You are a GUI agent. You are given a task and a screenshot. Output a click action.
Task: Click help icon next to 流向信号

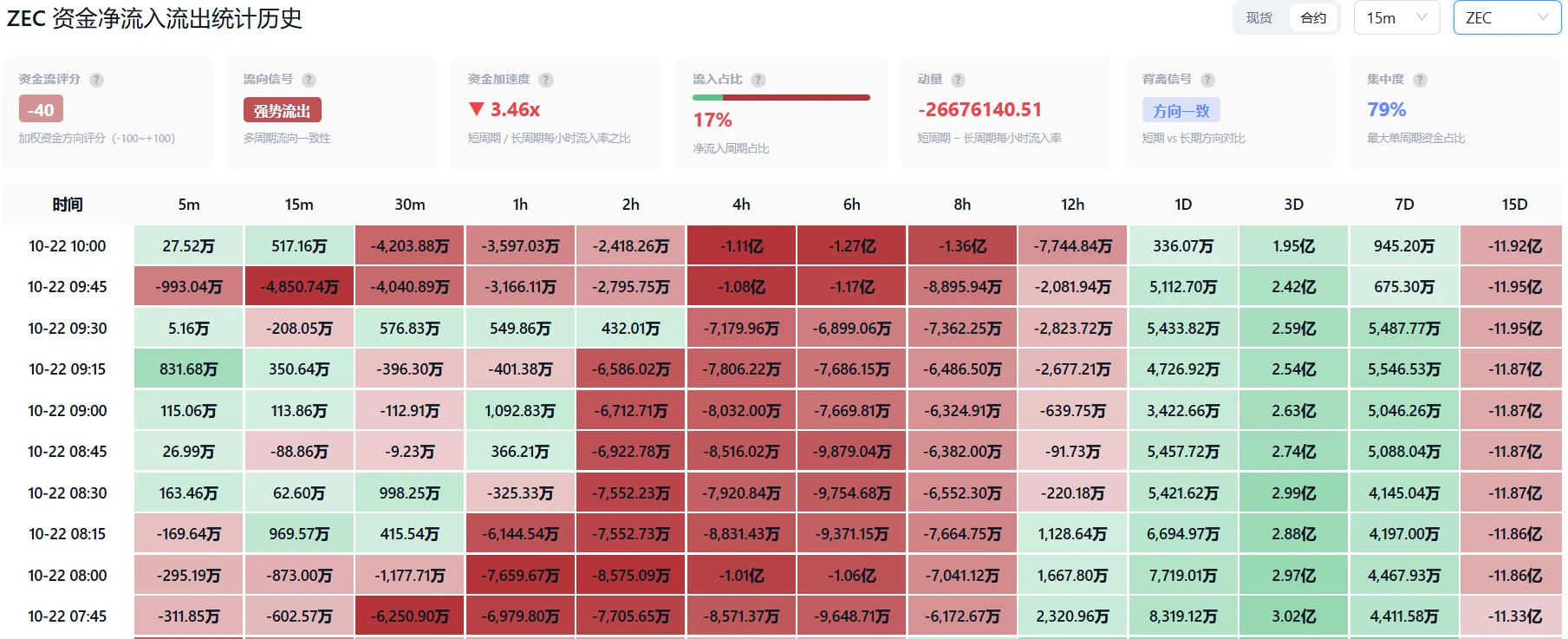(x=309, y=80)
